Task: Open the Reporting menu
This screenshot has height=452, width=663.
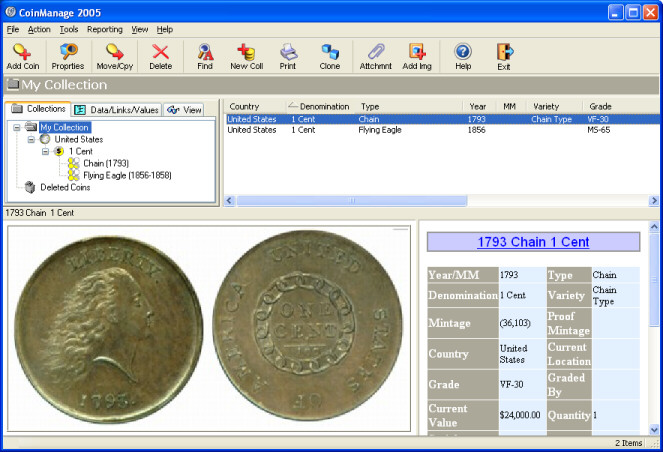Action: 105,30
